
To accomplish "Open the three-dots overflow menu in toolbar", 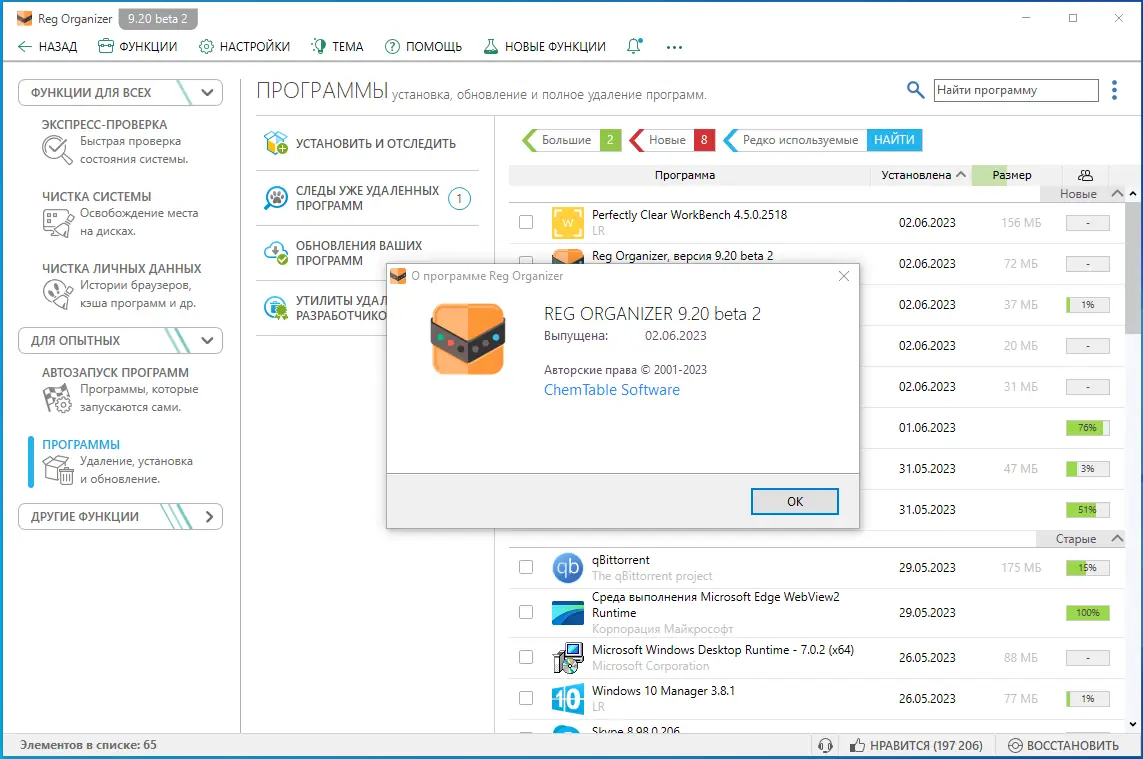I will coord(674,47).
